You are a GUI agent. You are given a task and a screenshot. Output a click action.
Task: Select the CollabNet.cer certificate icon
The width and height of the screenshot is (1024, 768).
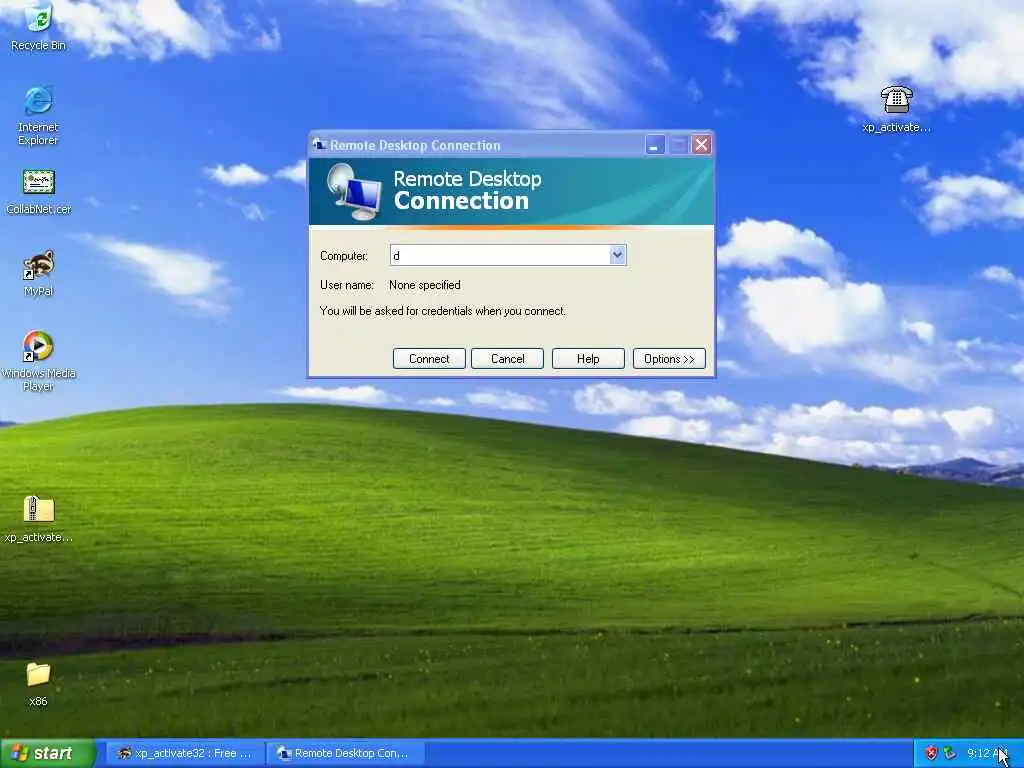(x=39, y=191)
